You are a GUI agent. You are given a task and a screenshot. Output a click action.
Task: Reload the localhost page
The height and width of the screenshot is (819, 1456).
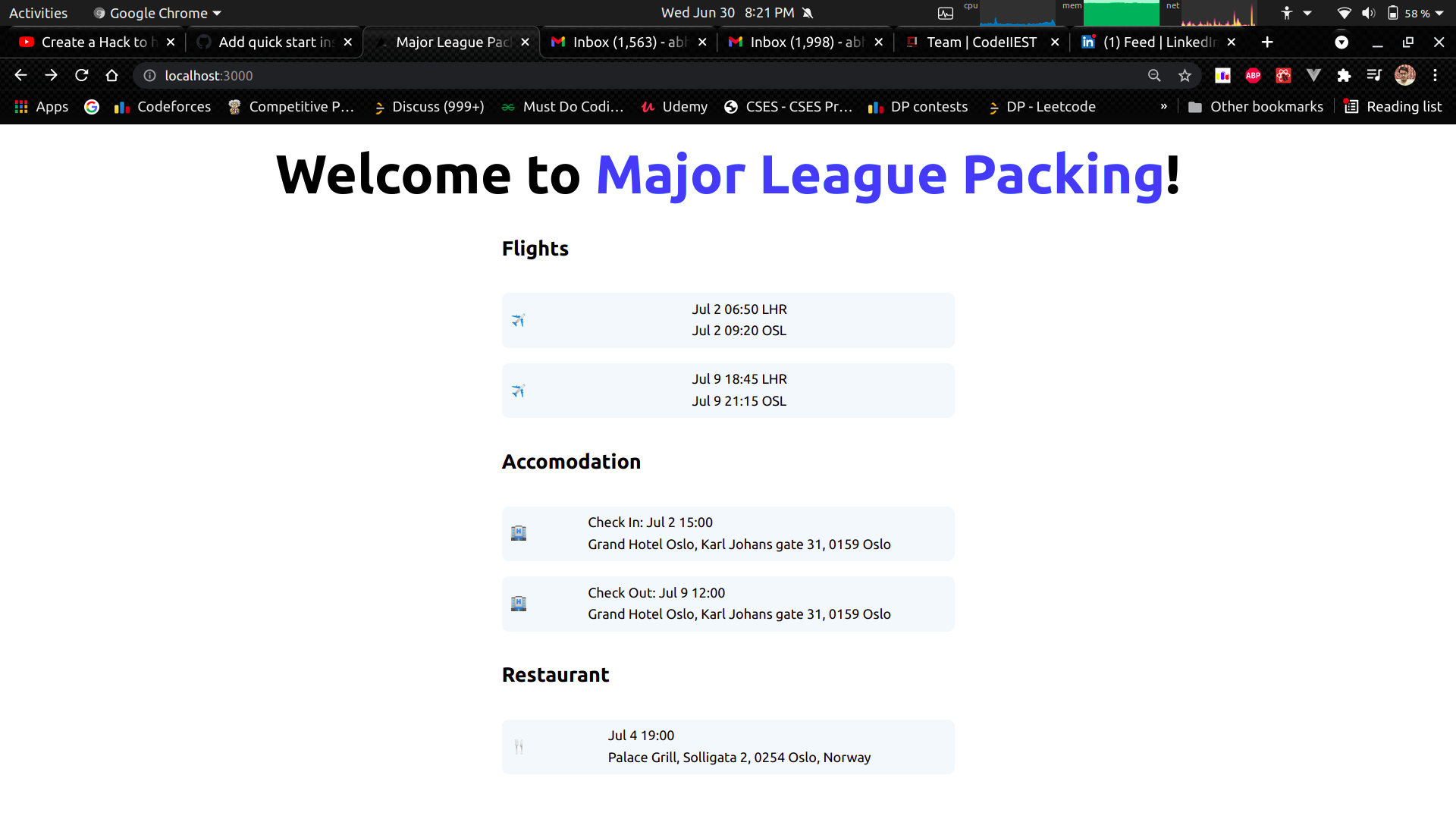tap(81, 75)
